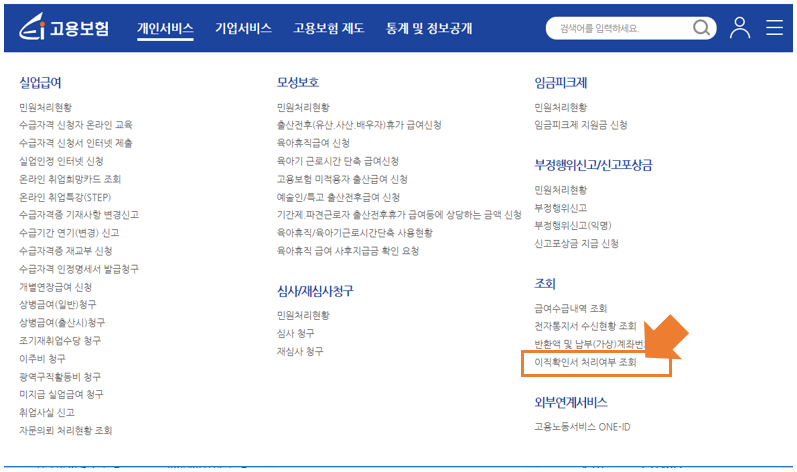The height and width of the screenshot is (472, 797).
Task: Go to 실업인정 인터넷 신청
Action: [62, 161]
